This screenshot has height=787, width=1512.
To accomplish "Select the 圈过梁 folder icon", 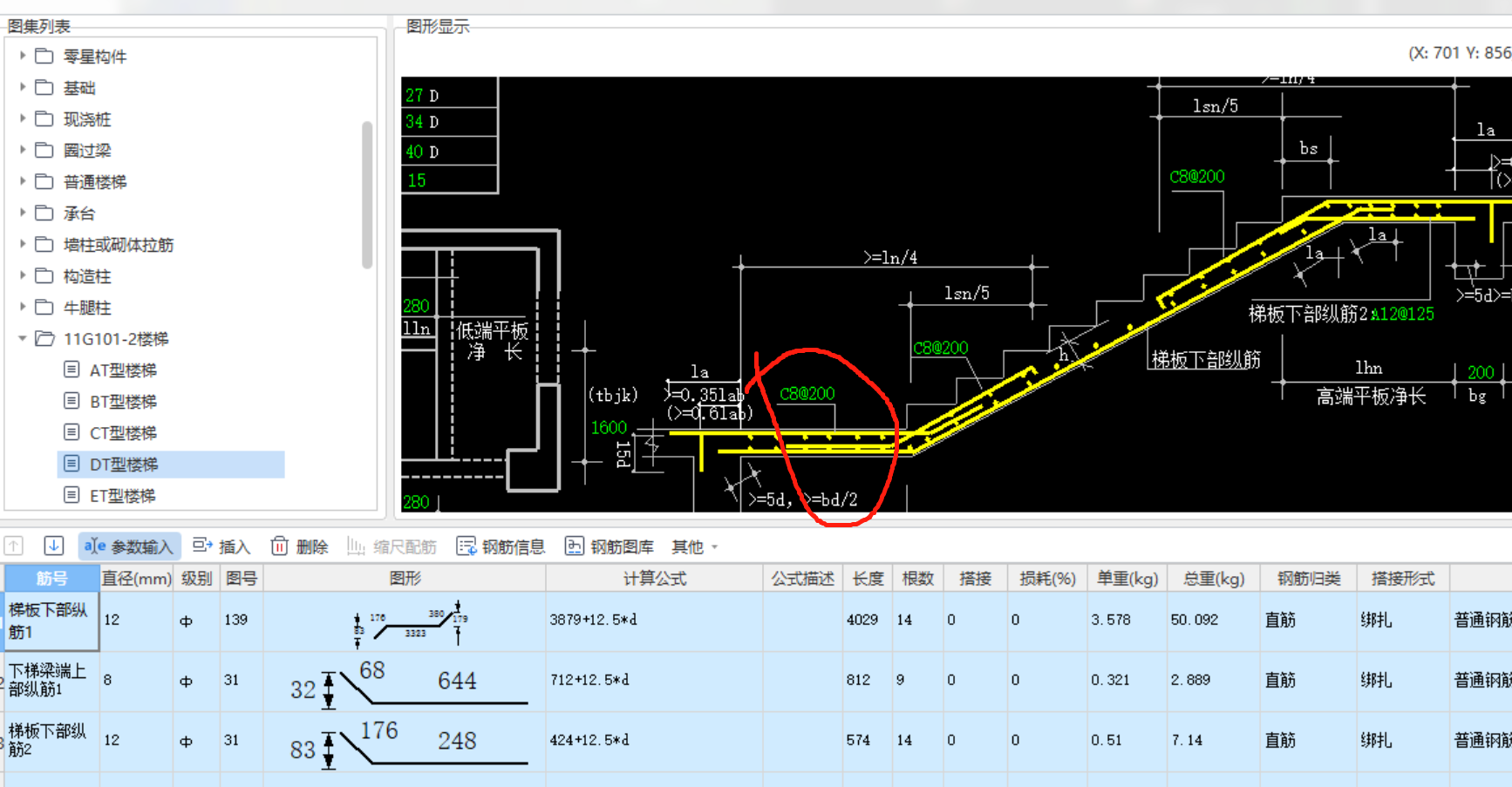I will [44, 150].
